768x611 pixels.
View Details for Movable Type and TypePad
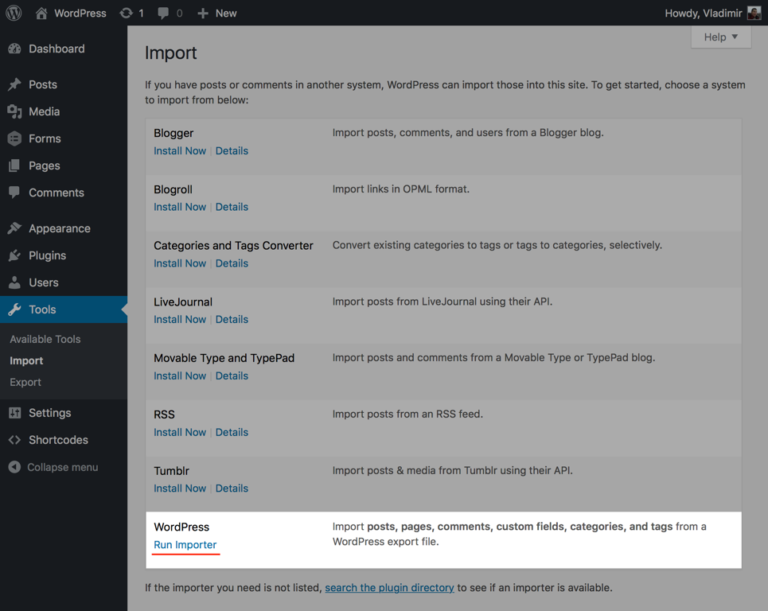(232, 376)
